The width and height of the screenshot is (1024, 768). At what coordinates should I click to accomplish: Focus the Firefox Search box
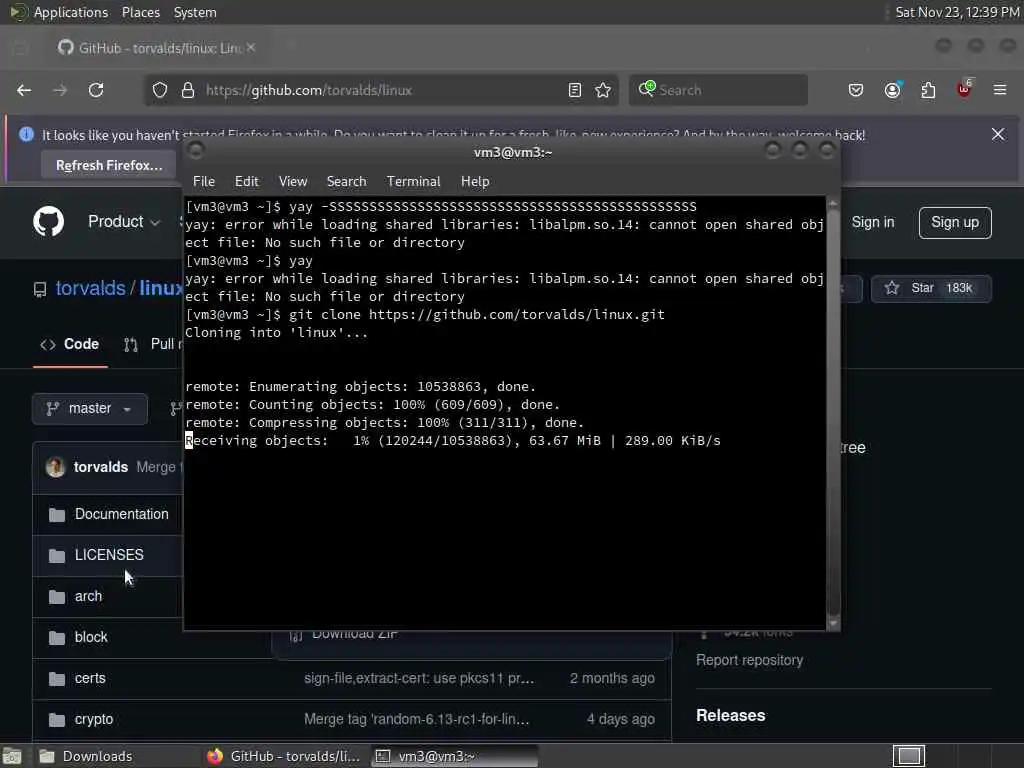[718, 90]
